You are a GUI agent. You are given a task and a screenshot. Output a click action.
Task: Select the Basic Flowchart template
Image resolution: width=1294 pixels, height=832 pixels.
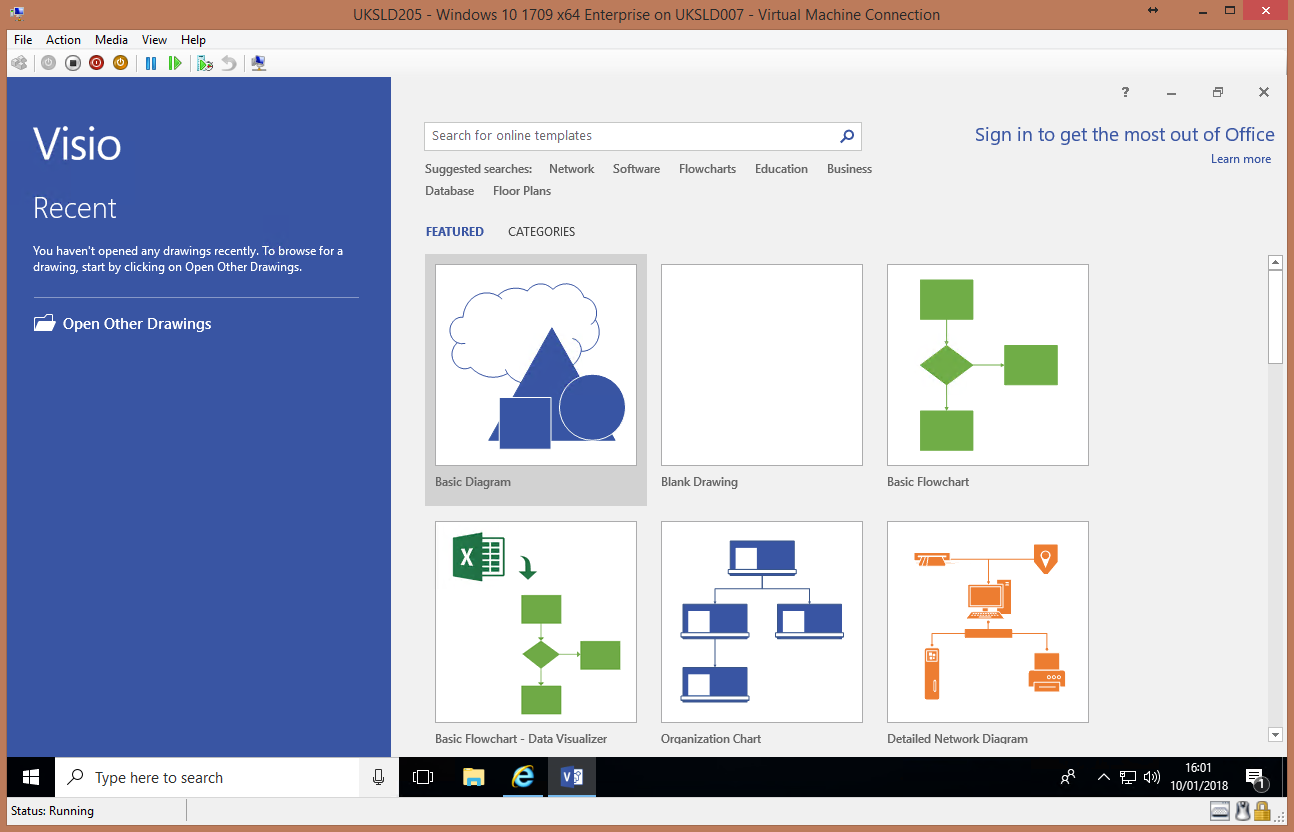point(988,379)
